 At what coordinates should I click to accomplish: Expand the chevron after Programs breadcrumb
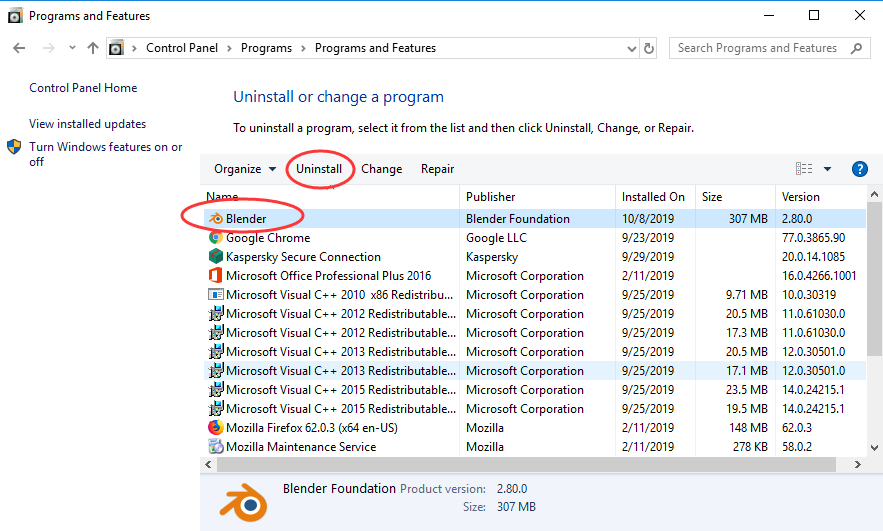point(303,48)
